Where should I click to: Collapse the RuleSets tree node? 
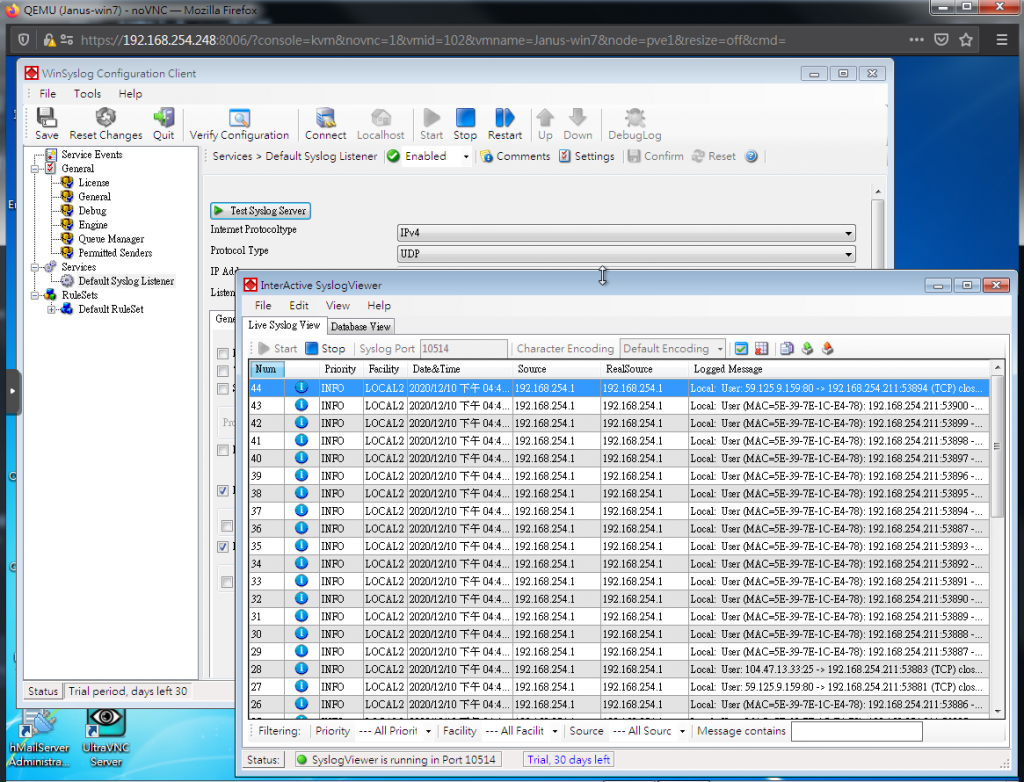click(35, 295)
